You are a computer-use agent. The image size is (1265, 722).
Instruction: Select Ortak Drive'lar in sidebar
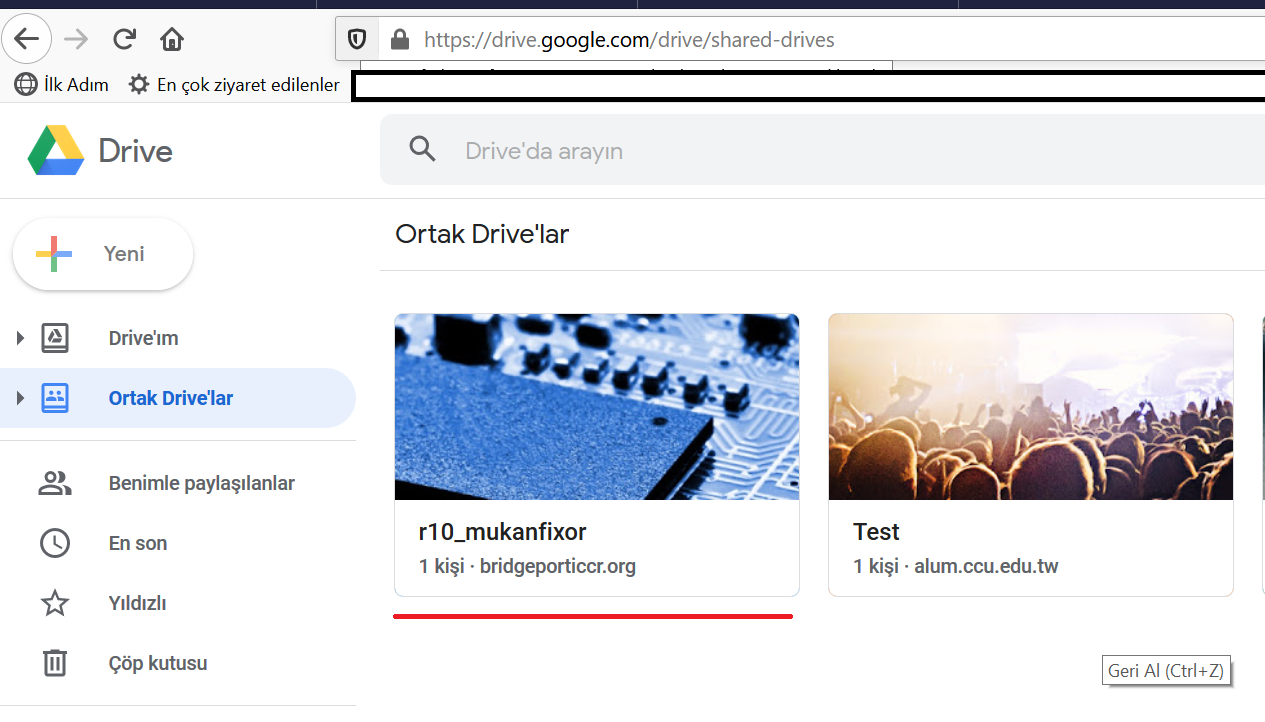click(x=170, y=398)
